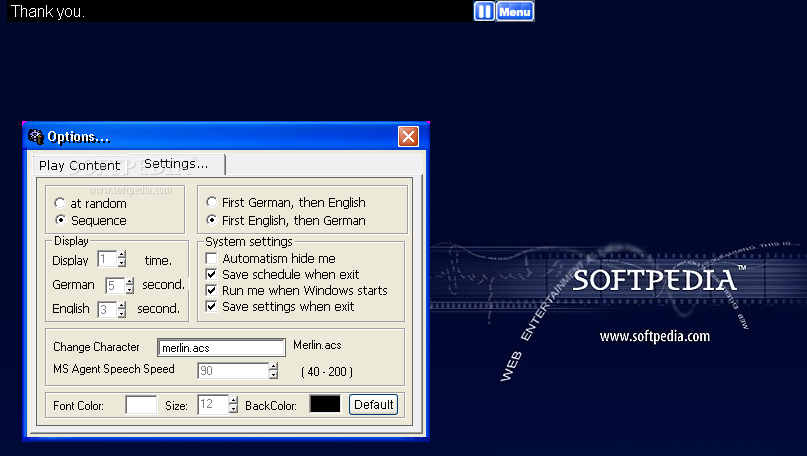This screenshot has height=456, width=807.
Task: Decrease the German seconds value
Action: [130, 290]
